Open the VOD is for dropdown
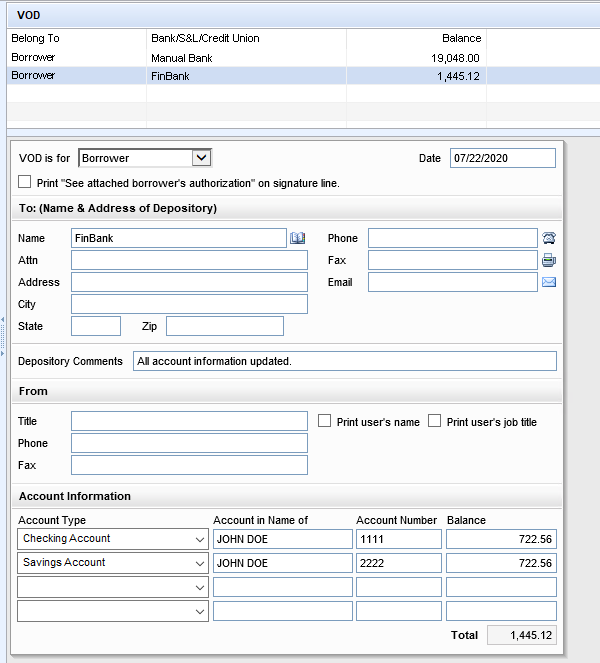The width and height of the screenshot is (600, 663). coord(201,158)
